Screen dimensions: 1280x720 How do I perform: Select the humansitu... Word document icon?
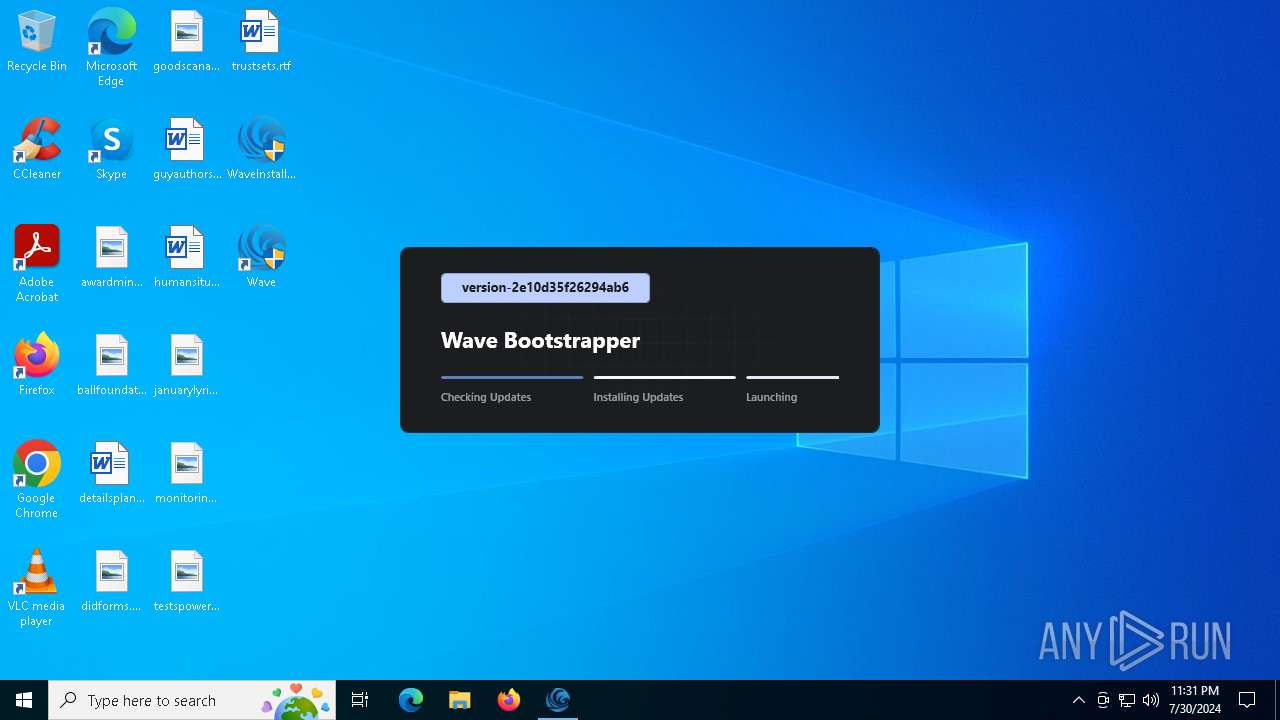(186, 258)
